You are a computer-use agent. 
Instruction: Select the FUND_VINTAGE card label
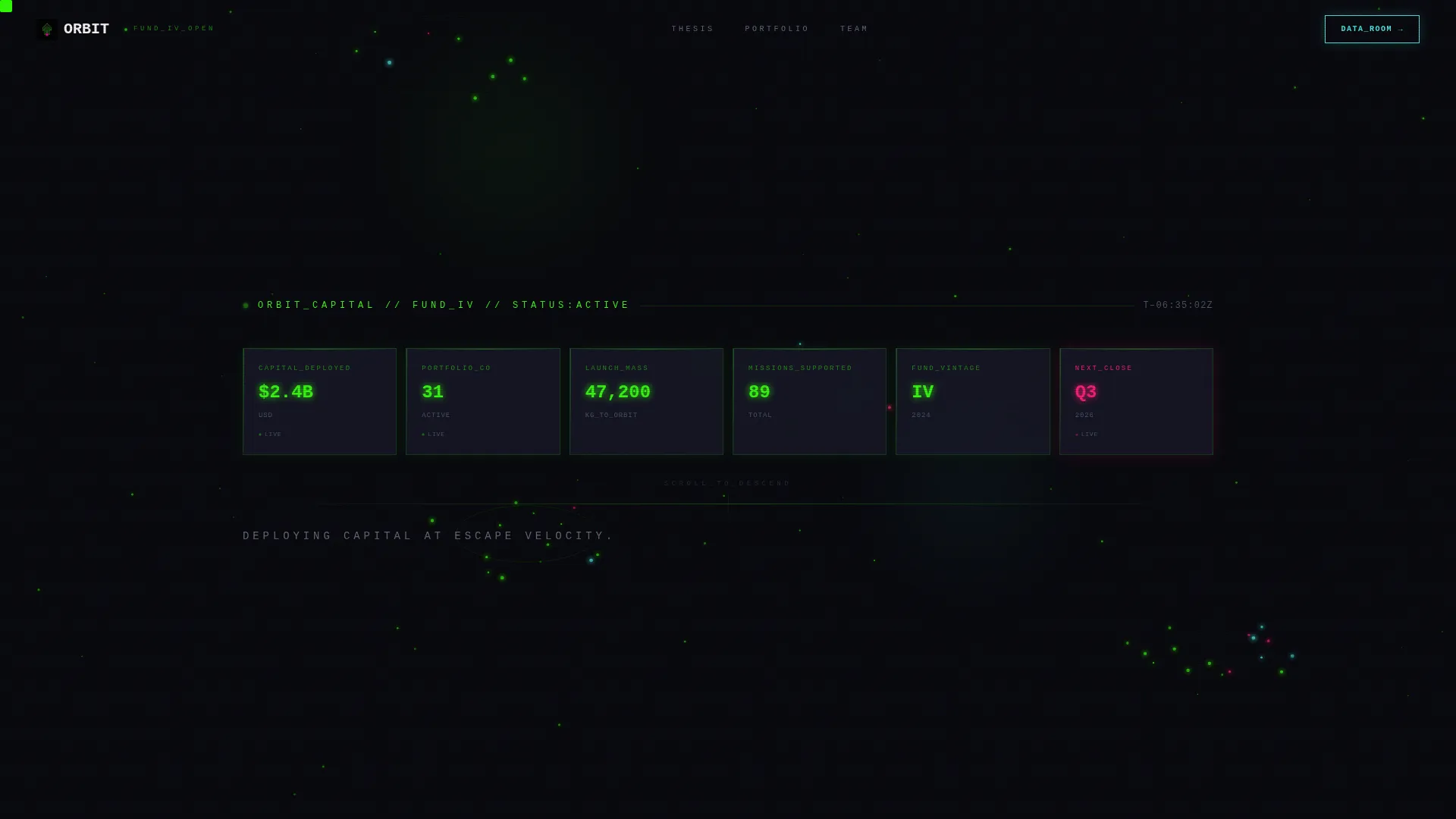point(946,368)
